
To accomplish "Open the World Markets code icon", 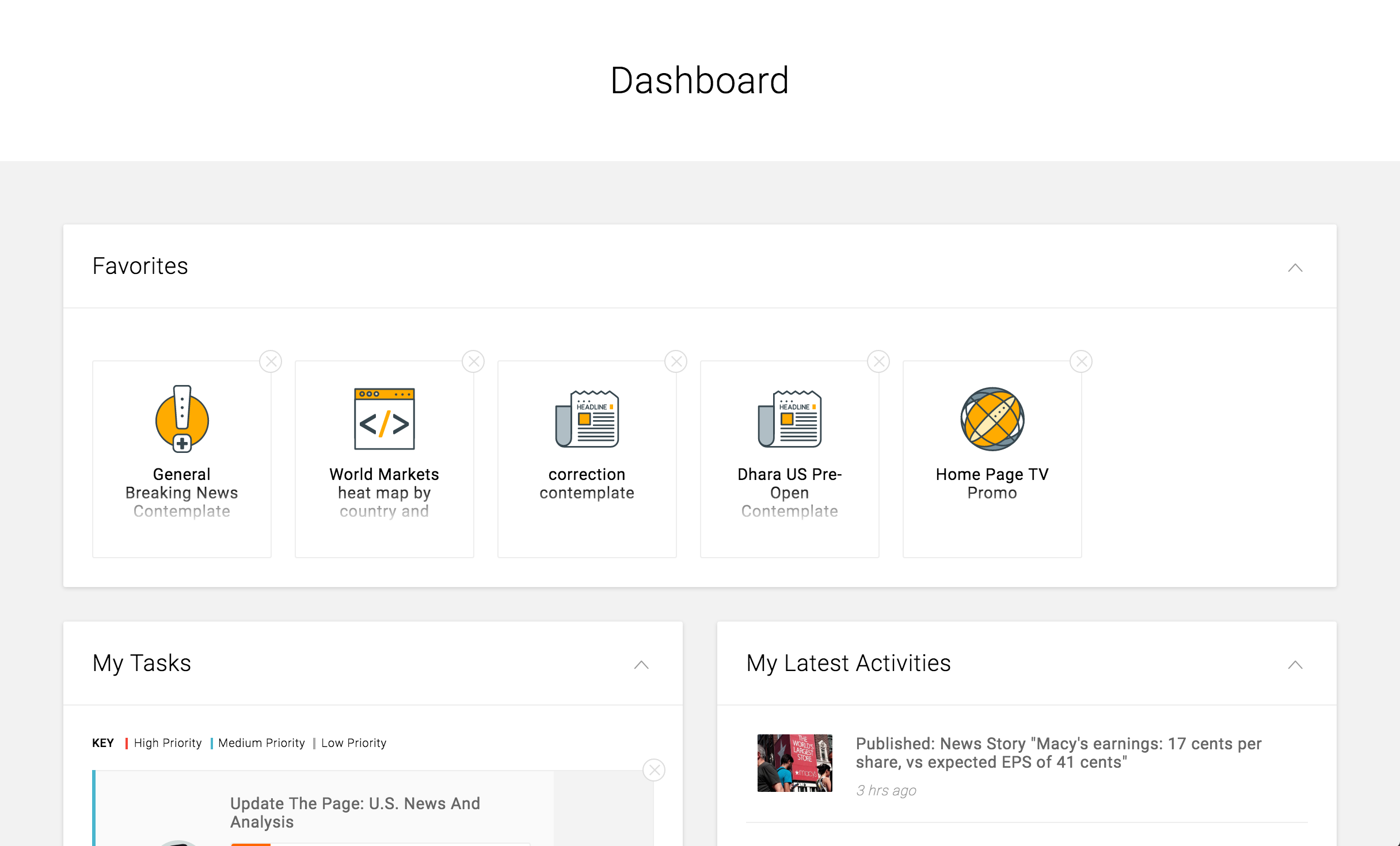I will pyautogui.click(x=384, y=418).
